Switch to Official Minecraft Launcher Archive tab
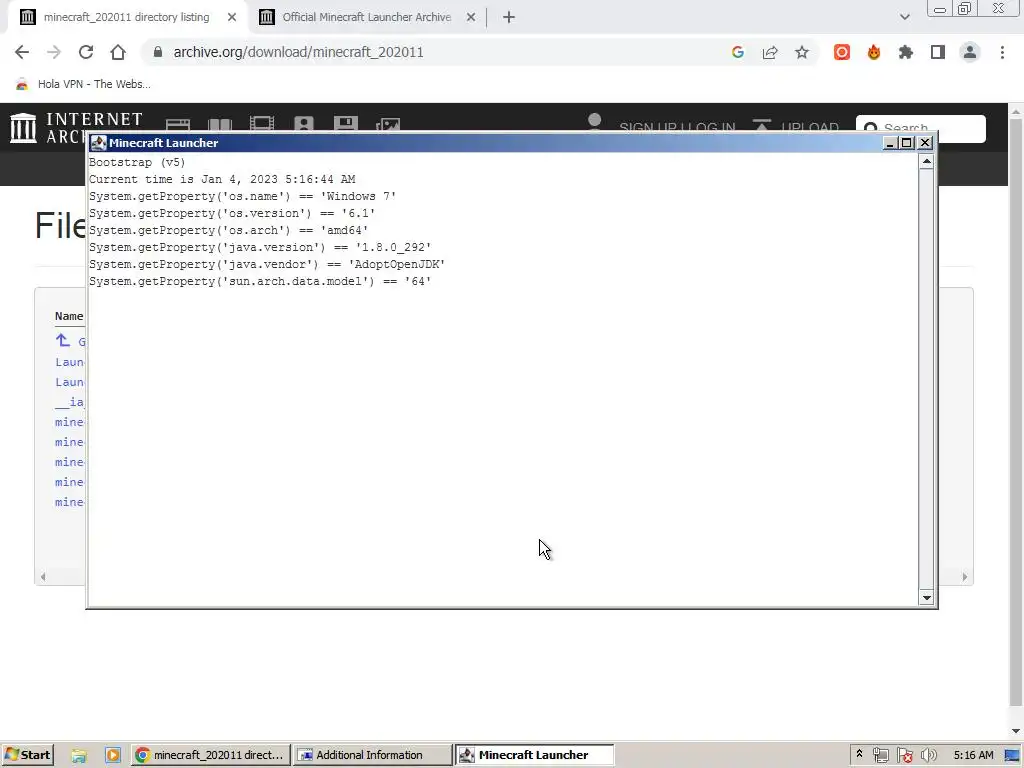The height and width of the screenshot is (768, 1024). coord(366,18)
